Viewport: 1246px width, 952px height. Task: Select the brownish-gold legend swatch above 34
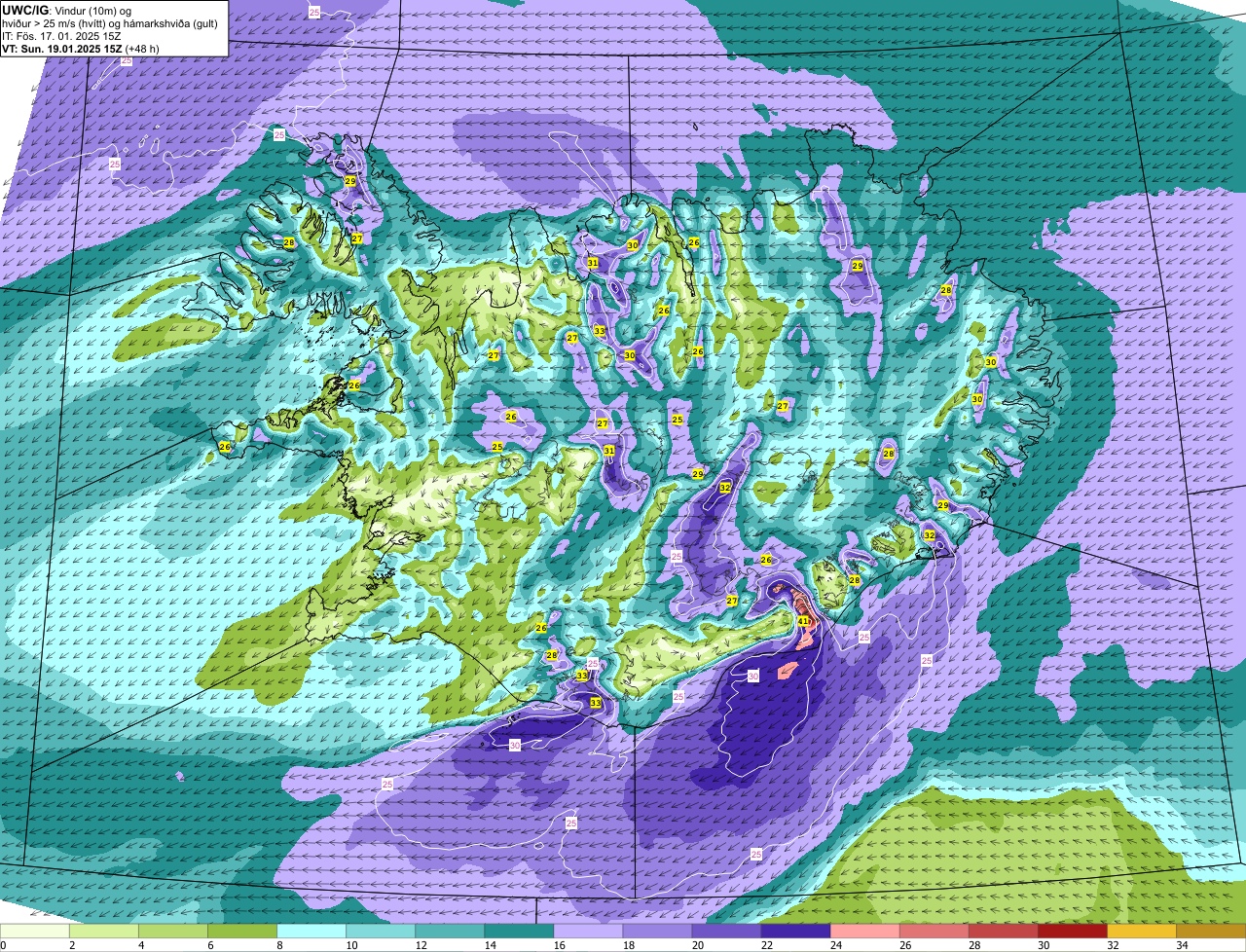click(1211, 932)
